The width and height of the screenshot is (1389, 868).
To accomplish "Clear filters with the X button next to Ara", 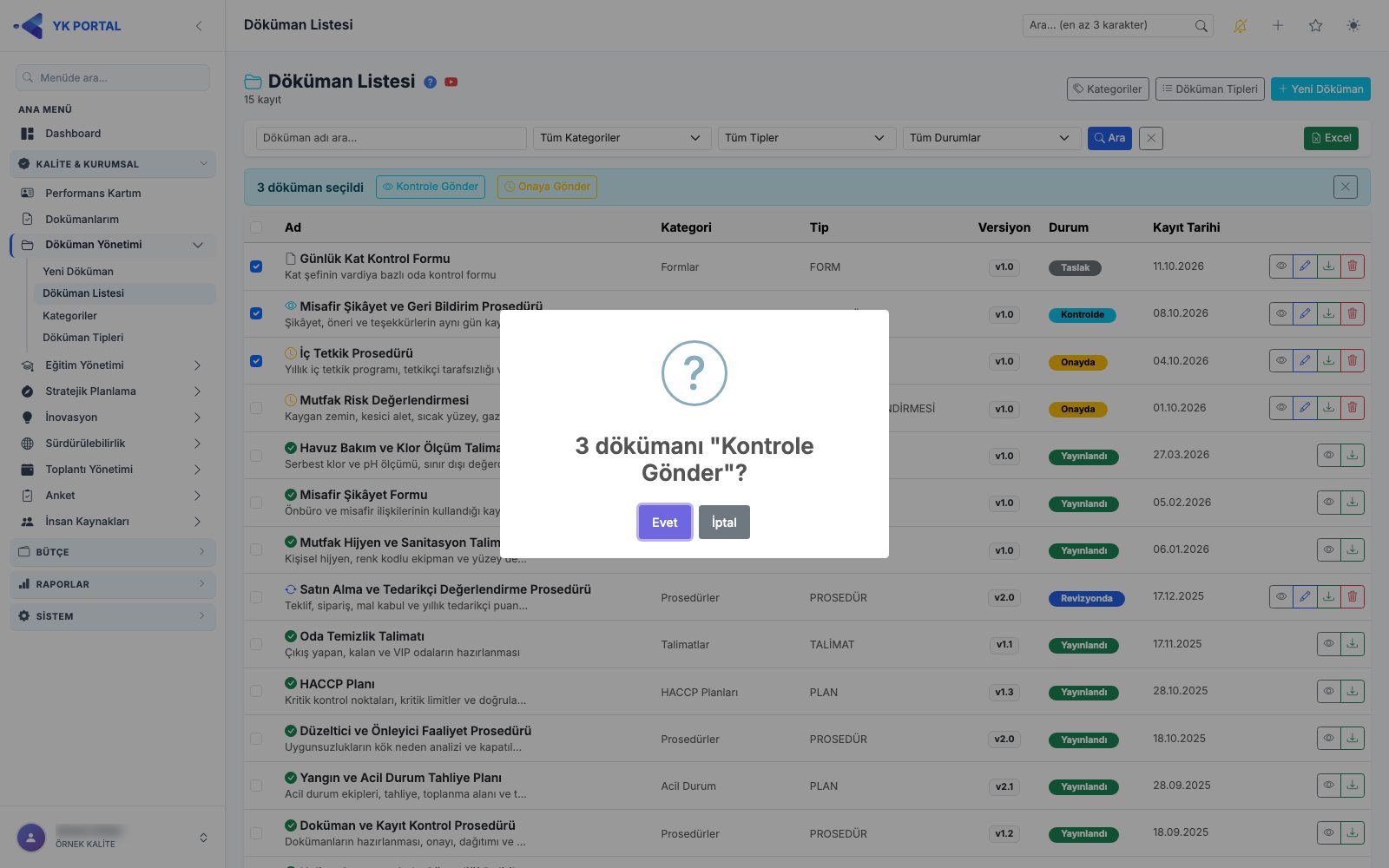I will pos(1151,138).
